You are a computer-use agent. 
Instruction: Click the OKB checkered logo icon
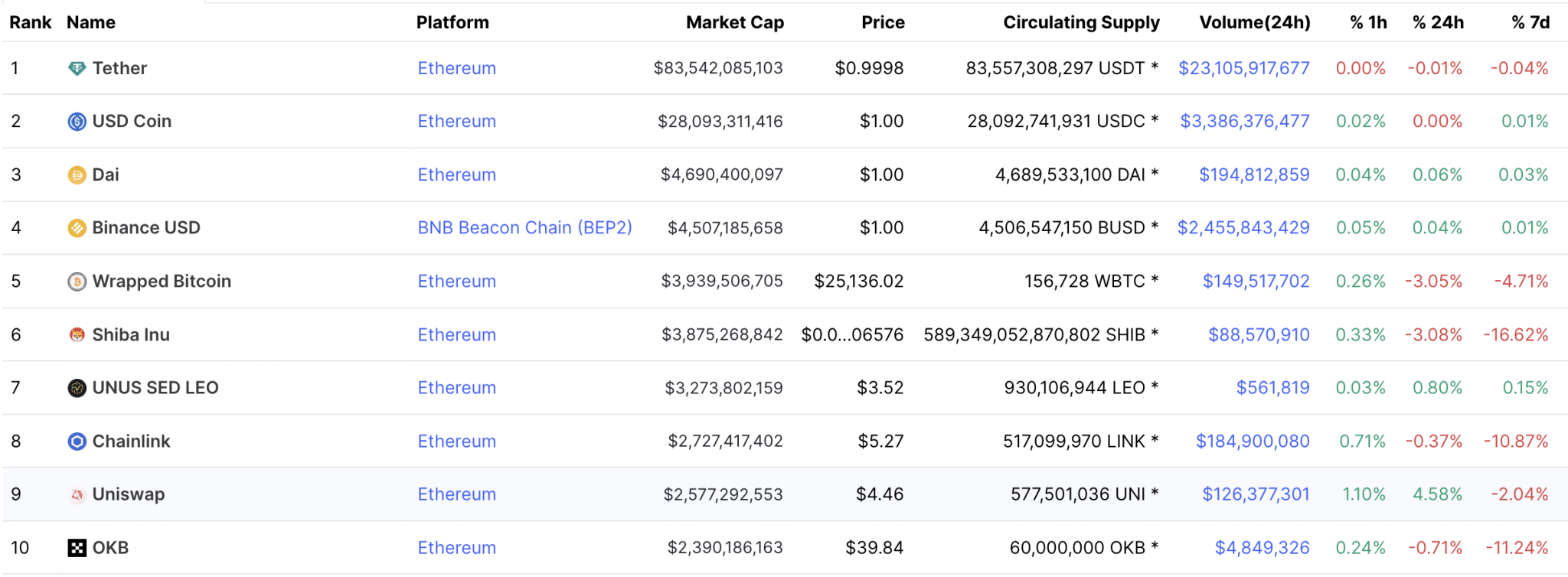(77, 548)
